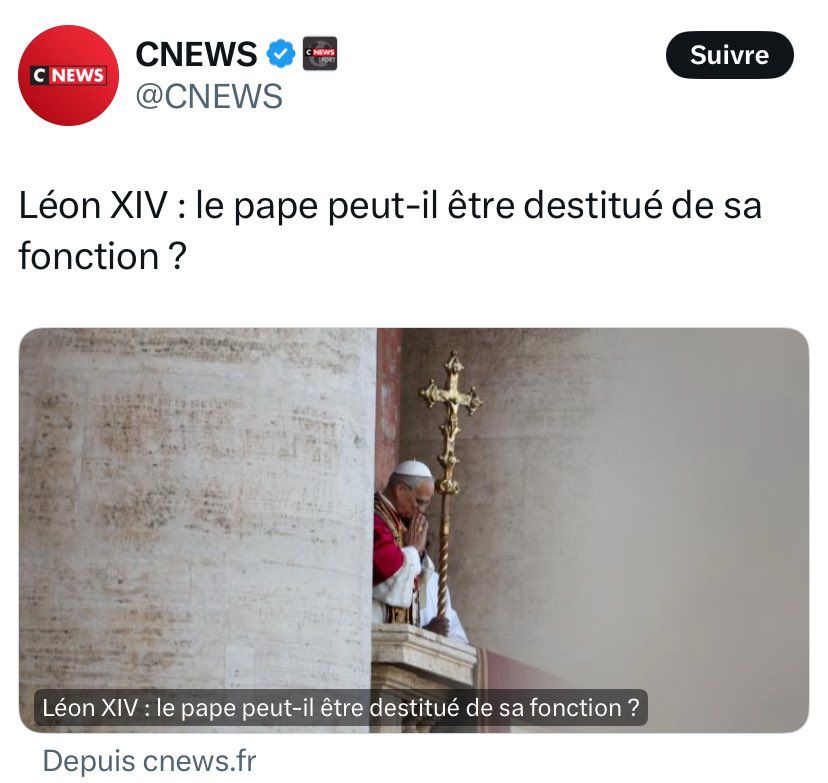Screen dimensions: 828x783
Task: Click the caption overlay on the preview card
Action: 341,707
